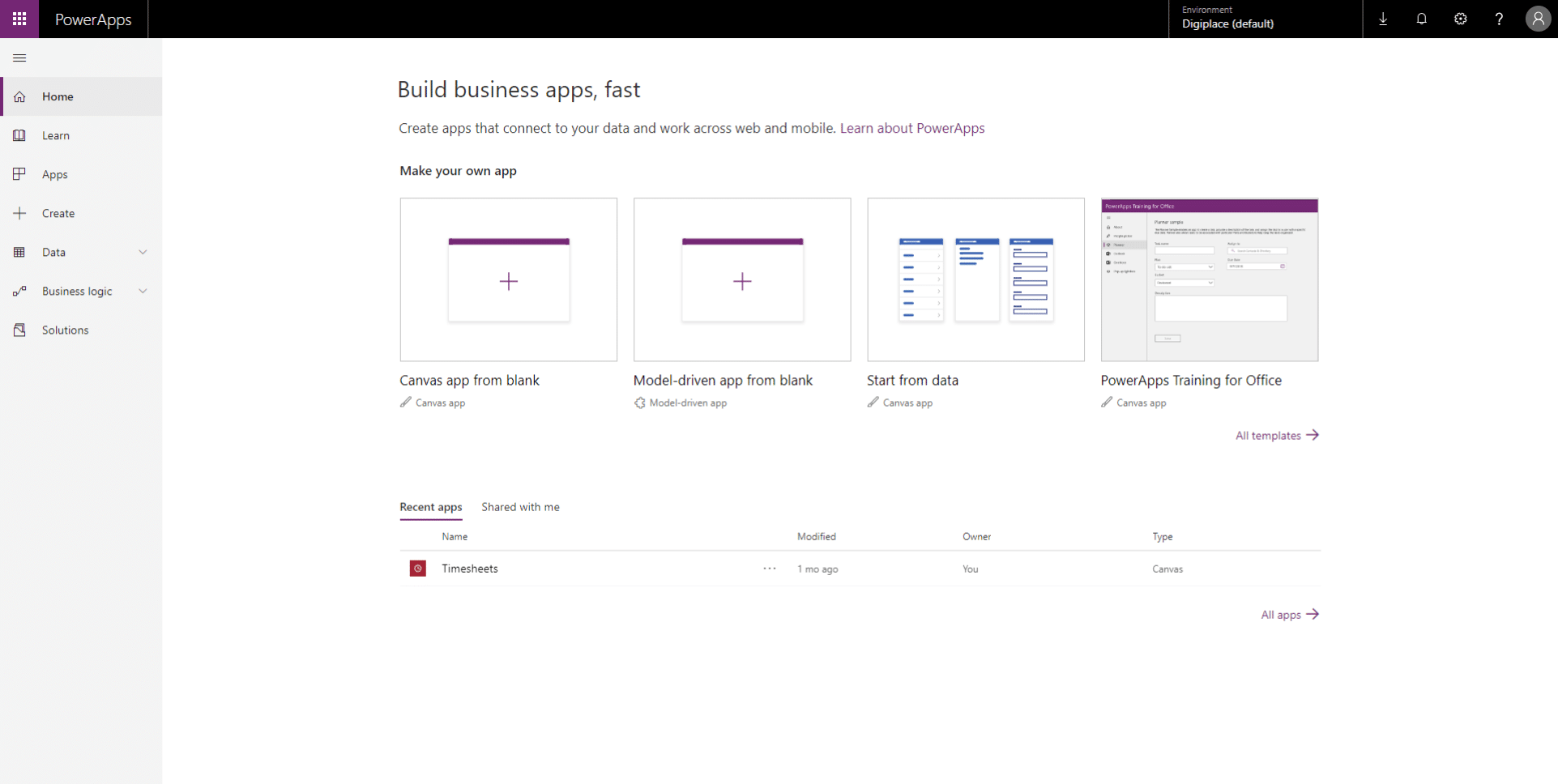The width and height of the screenshot is (1558, 784).
Task: Collapse the navigation with the hamburger icon
Action: (19, 58)
